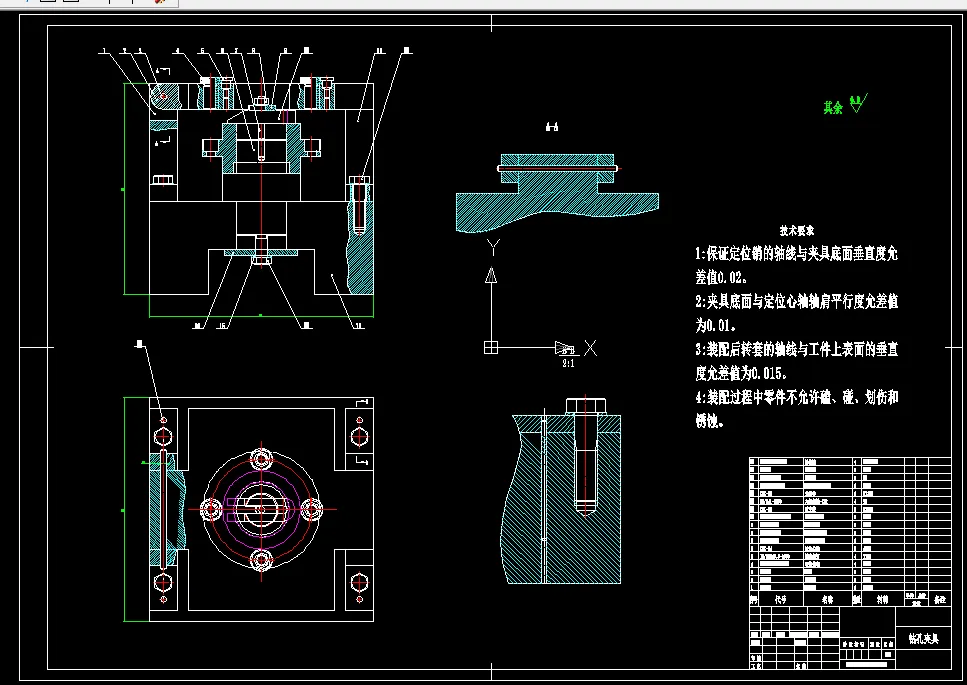Click requirement line '2:夹具底面与定位心轴轴肩平行度允差值'

(x=796, y=301)
